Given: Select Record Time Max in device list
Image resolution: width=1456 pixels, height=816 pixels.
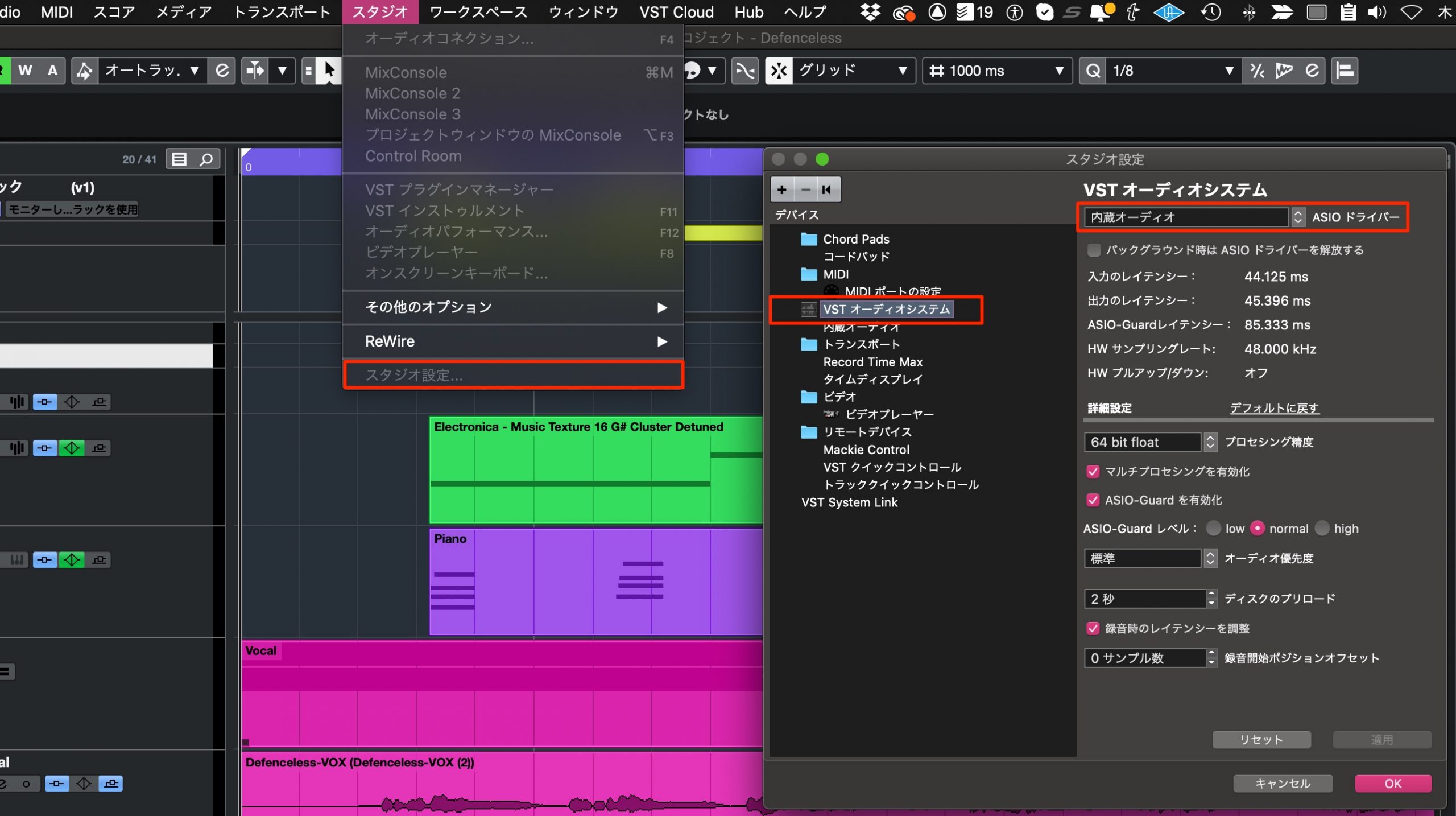Looking at the screenshot, I should pos(872,362).
